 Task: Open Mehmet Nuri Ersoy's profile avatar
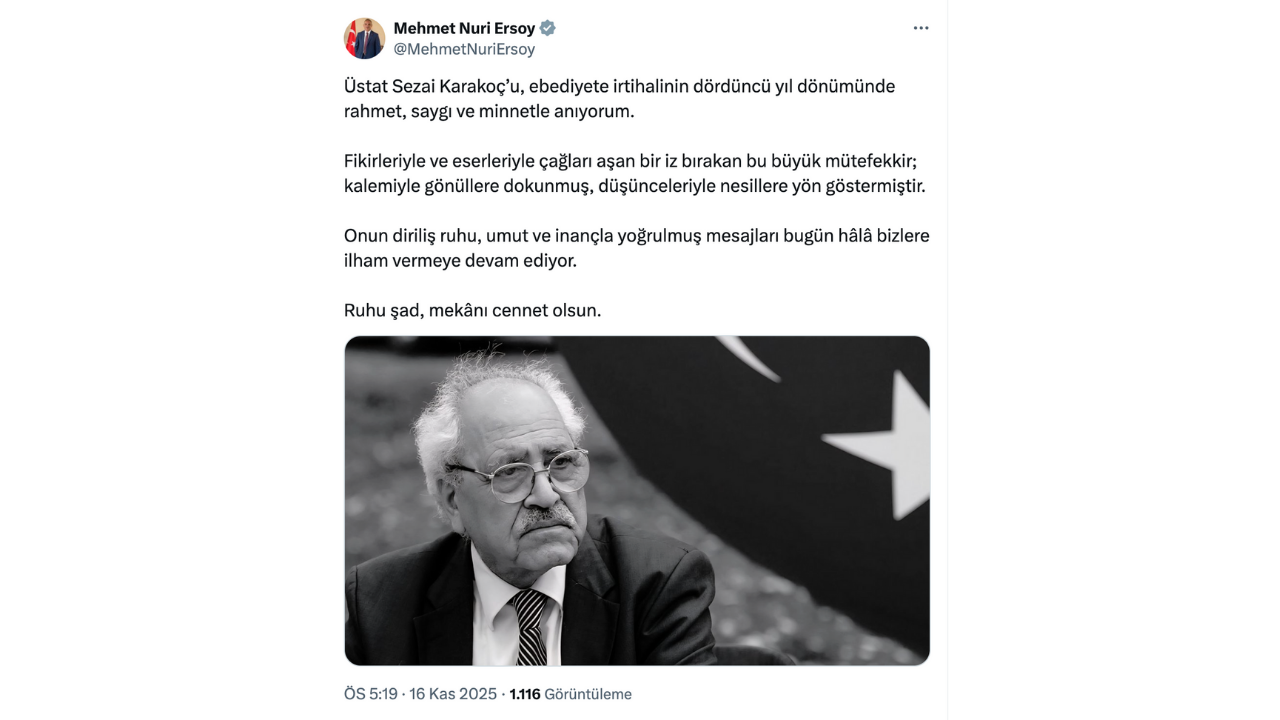point(364,38)
